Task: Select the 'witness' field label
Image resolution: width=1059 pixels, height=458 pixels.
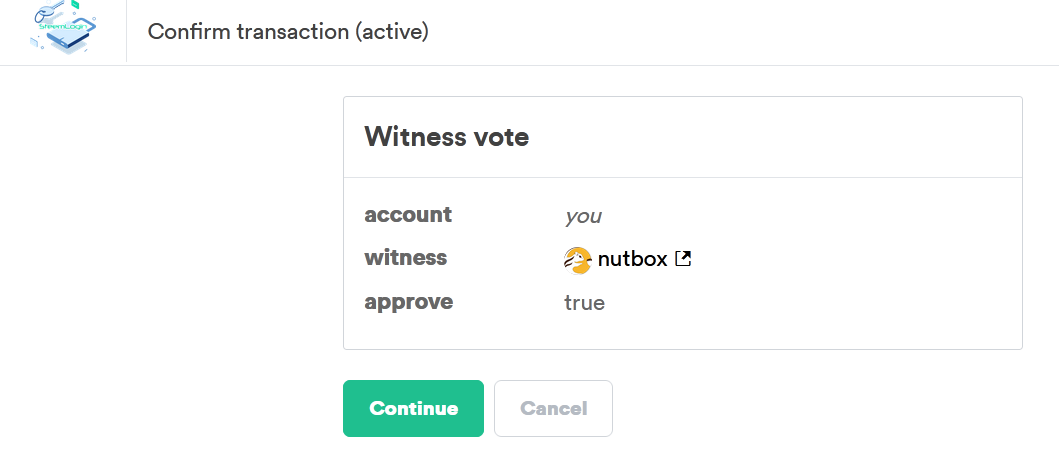Action: (405, 258)
